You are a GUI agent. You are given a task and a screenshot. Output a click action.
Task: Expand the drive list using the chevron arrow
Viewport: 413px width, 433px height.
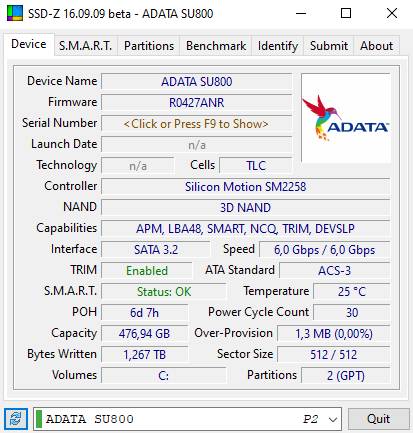tap(333, 419)
